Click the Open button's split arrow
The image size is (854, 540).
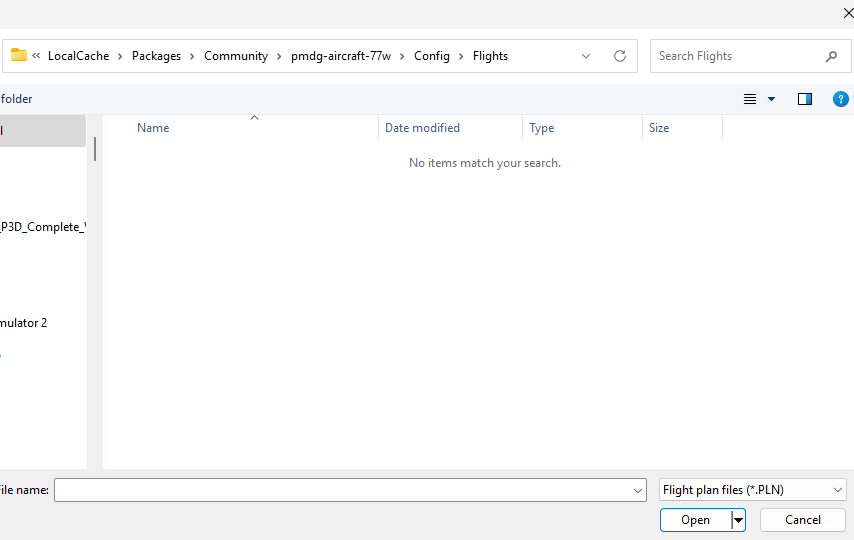739,520
